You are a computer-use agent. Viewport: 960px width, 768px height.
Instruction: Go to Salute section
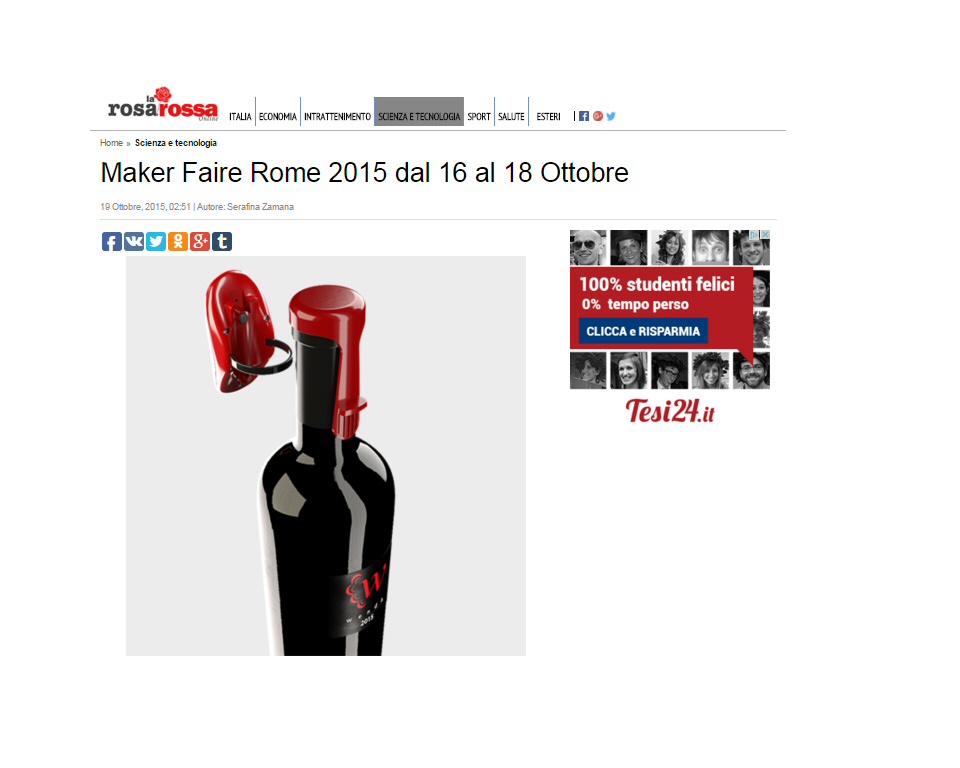[511, 116]
